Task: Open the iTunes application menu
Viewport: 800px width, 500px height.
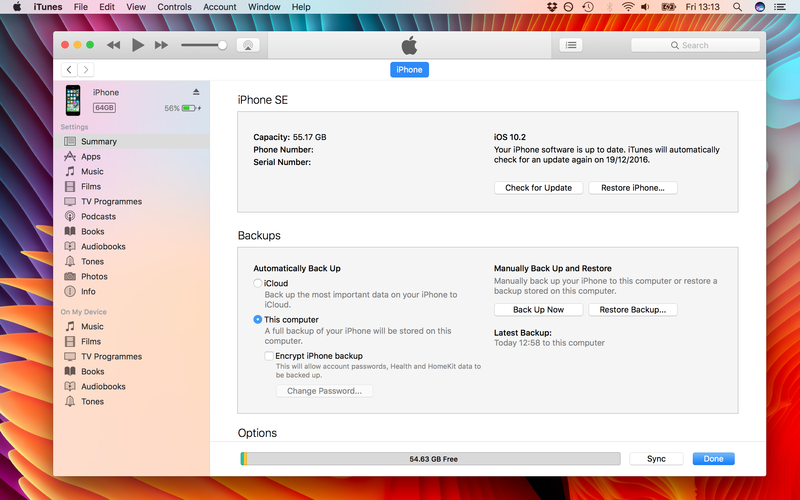Action: 47,7
